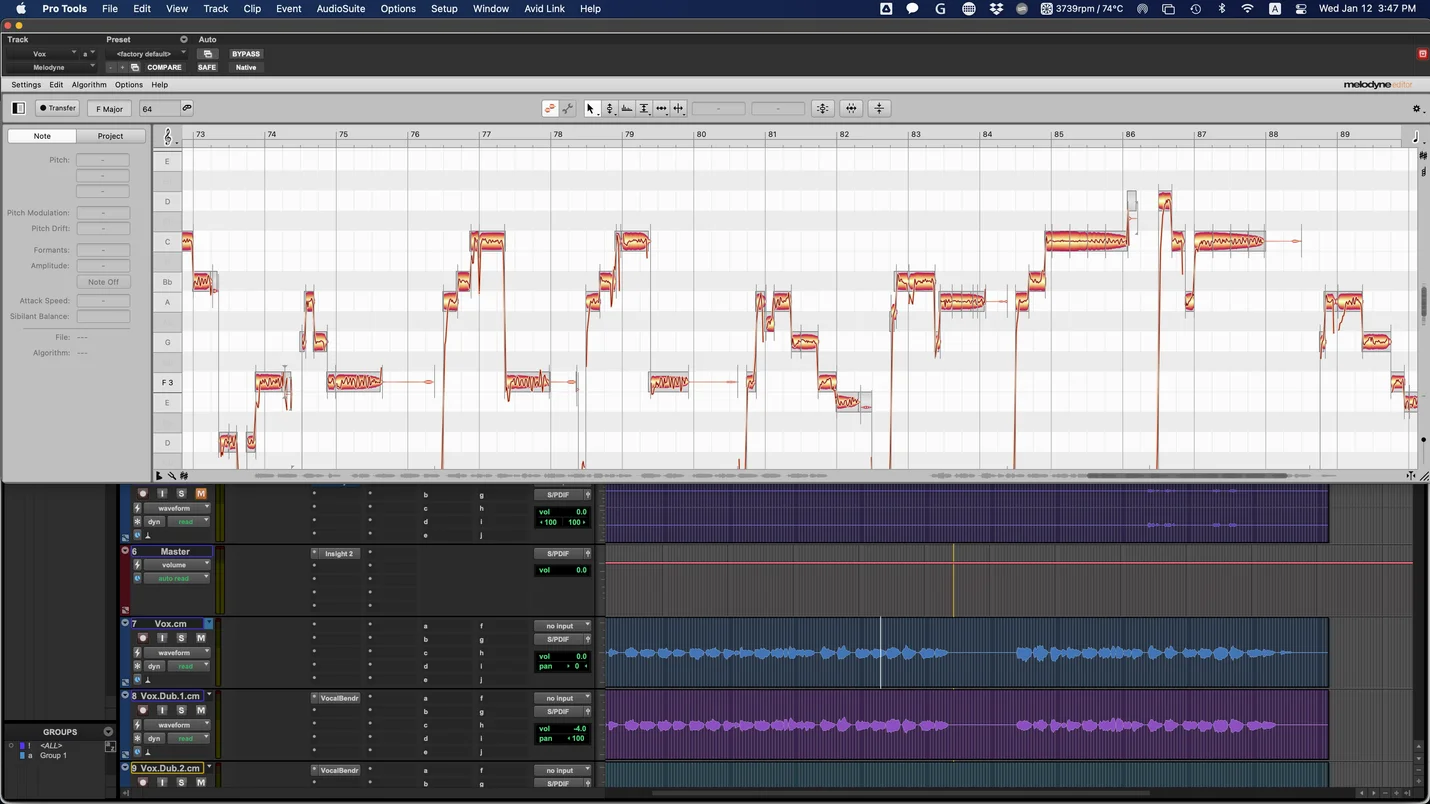
Task: Record-enable the Vox.cm track
Action: [142, 638]
